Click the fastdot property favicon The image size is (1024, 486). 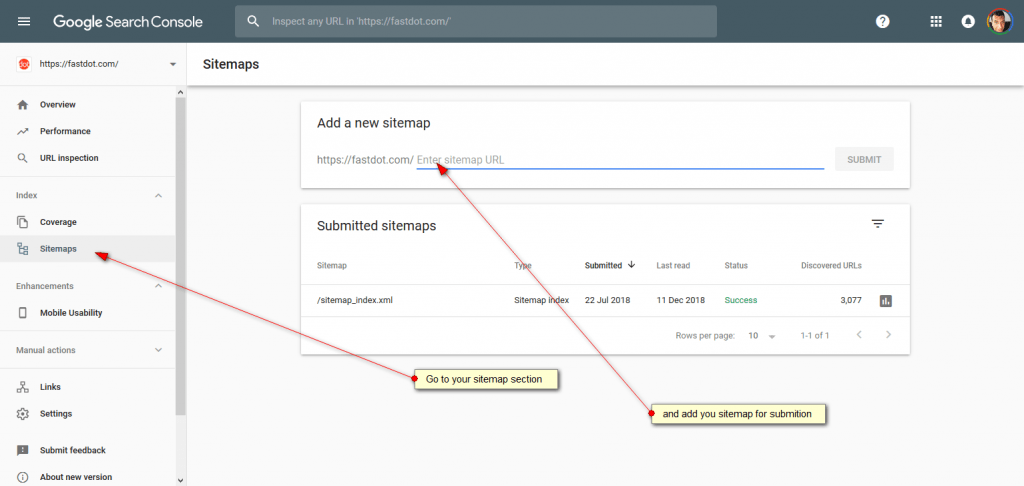click(x=24, y=64)
